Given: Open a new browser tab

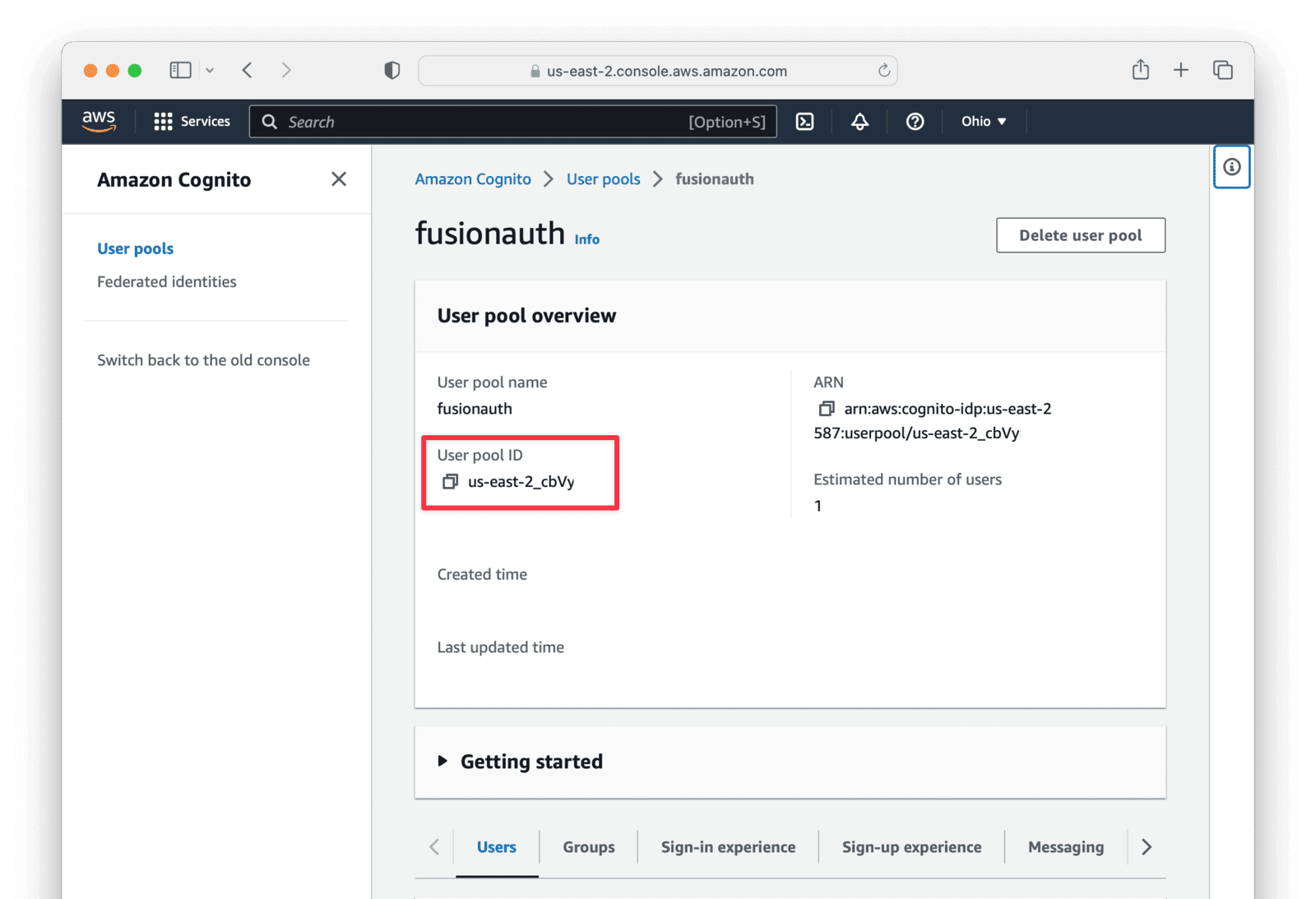Looking at the screenshot, I should tap(1181, 71).
